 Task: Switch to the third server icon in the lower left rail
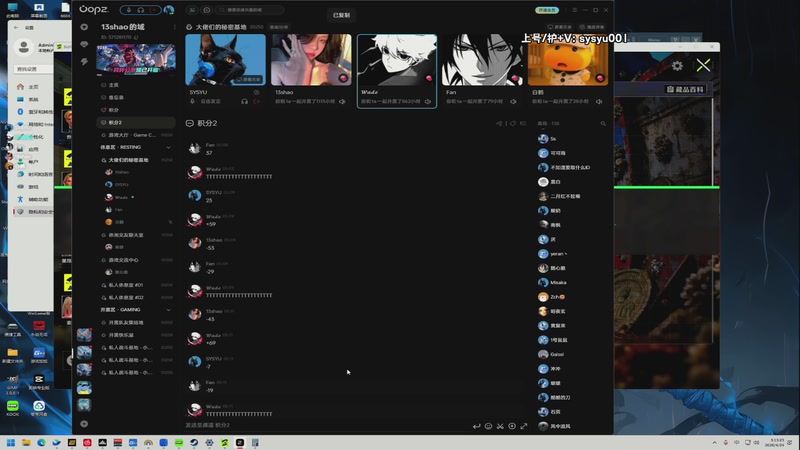(84, 369)
